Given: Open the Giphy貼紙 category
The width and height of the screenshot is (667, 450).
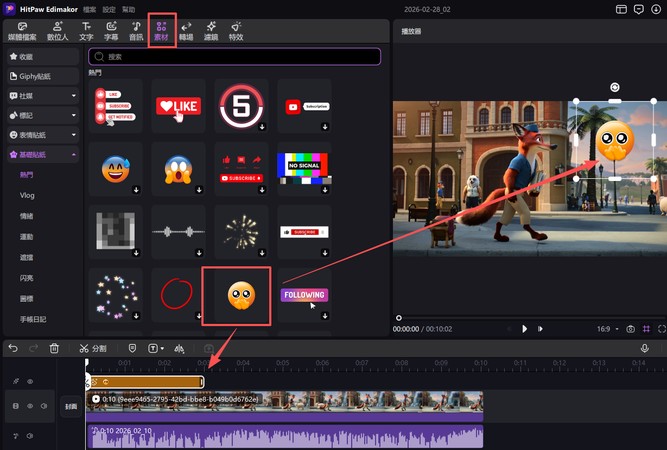Looking at the screenshot, I should coord(43,76).
